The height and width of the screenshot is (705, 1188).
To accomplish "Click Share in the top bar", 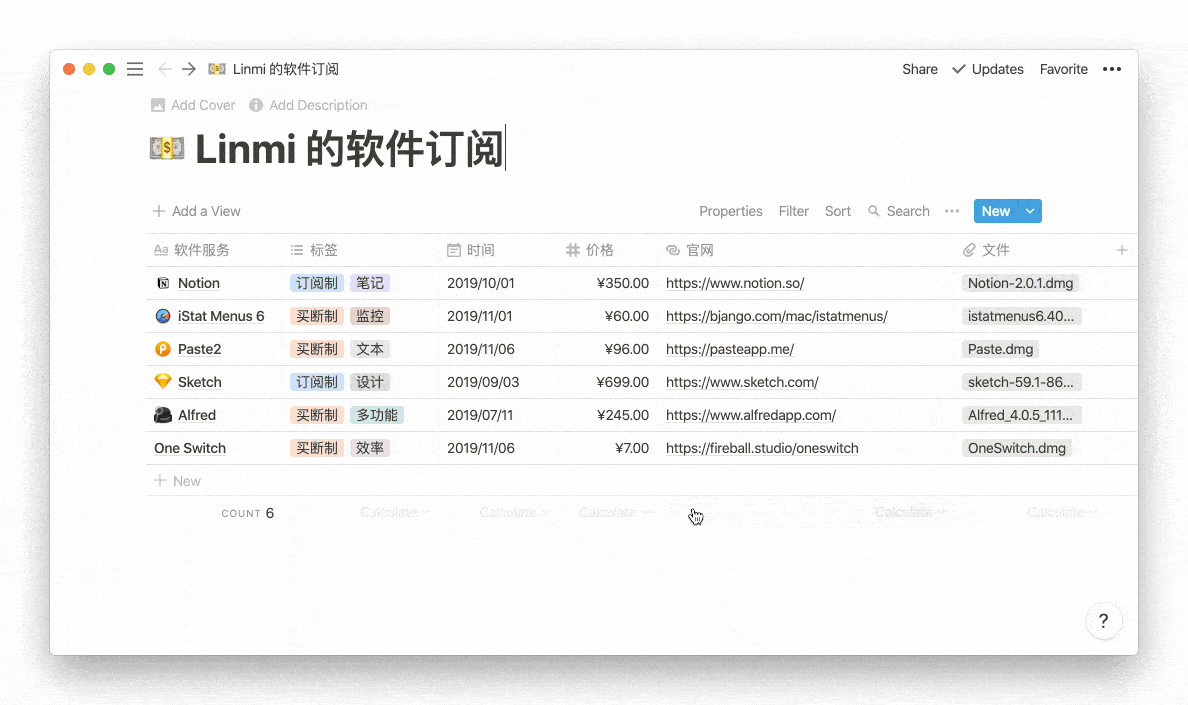I will [x=920, y=69].
